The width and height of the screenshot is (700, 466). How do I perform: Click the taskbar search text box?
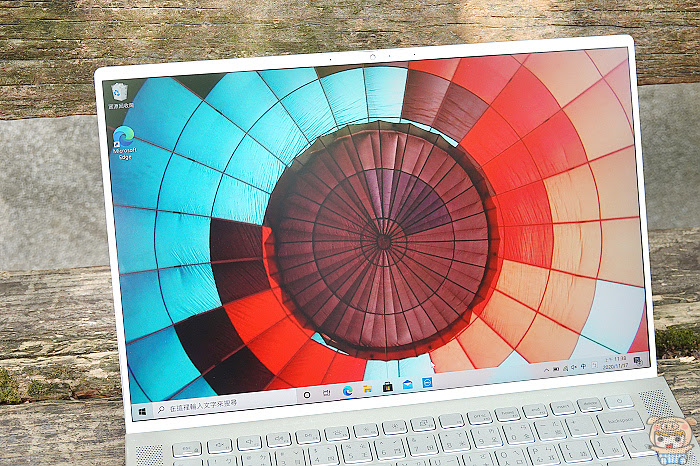coord(223,404)
